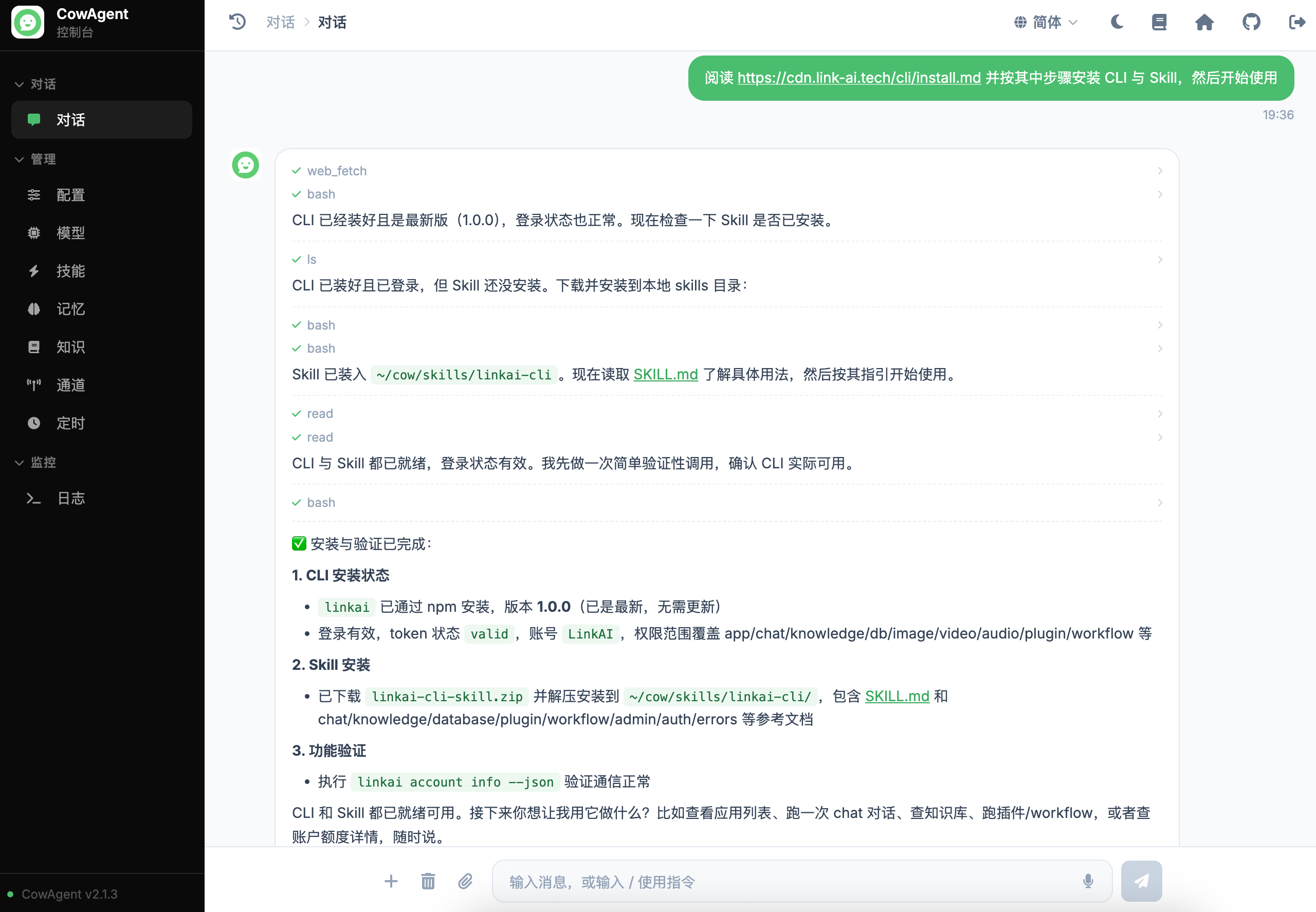Click the 对话 breadcrumb parent link
This screenshot has width=1316, height=912.
[x=280, y=22]
